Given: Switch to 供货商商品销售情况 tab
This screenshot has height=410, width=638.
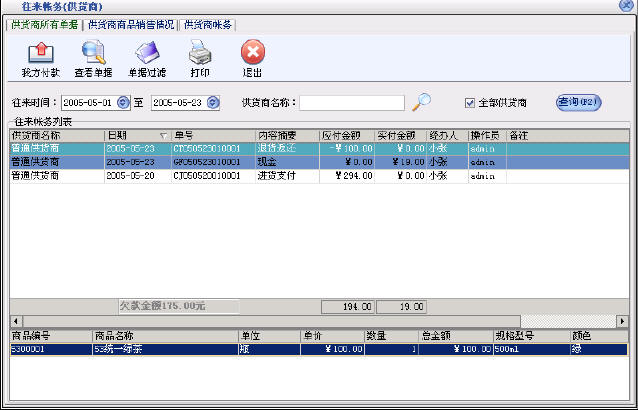Looking at the screenshot, I should [130, 24].
